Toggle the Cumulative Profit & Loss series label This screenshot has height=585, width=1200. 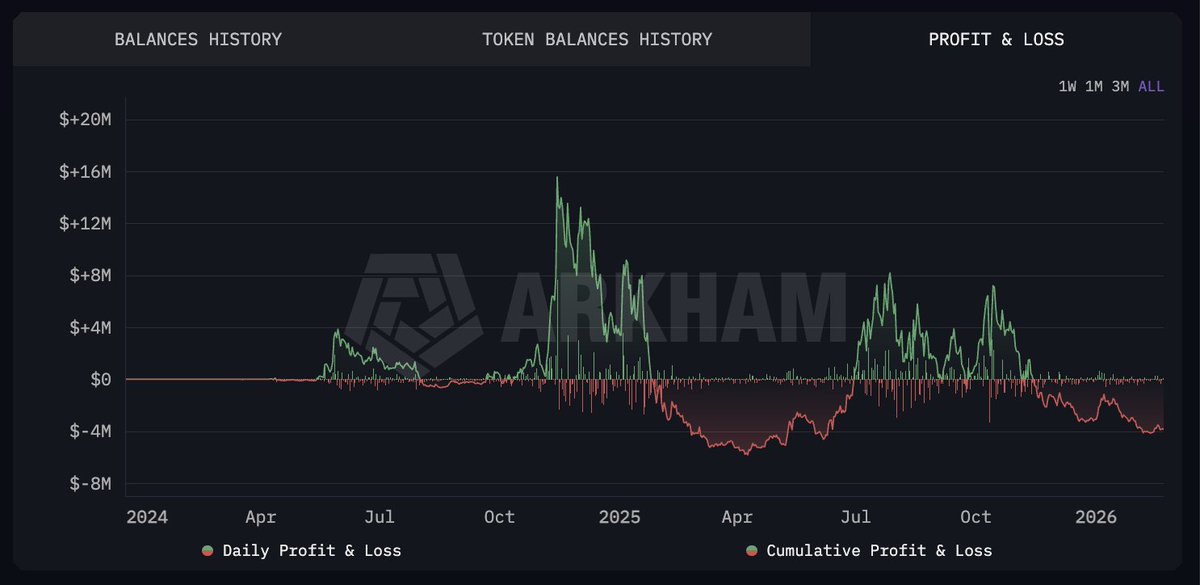[879, 551]
